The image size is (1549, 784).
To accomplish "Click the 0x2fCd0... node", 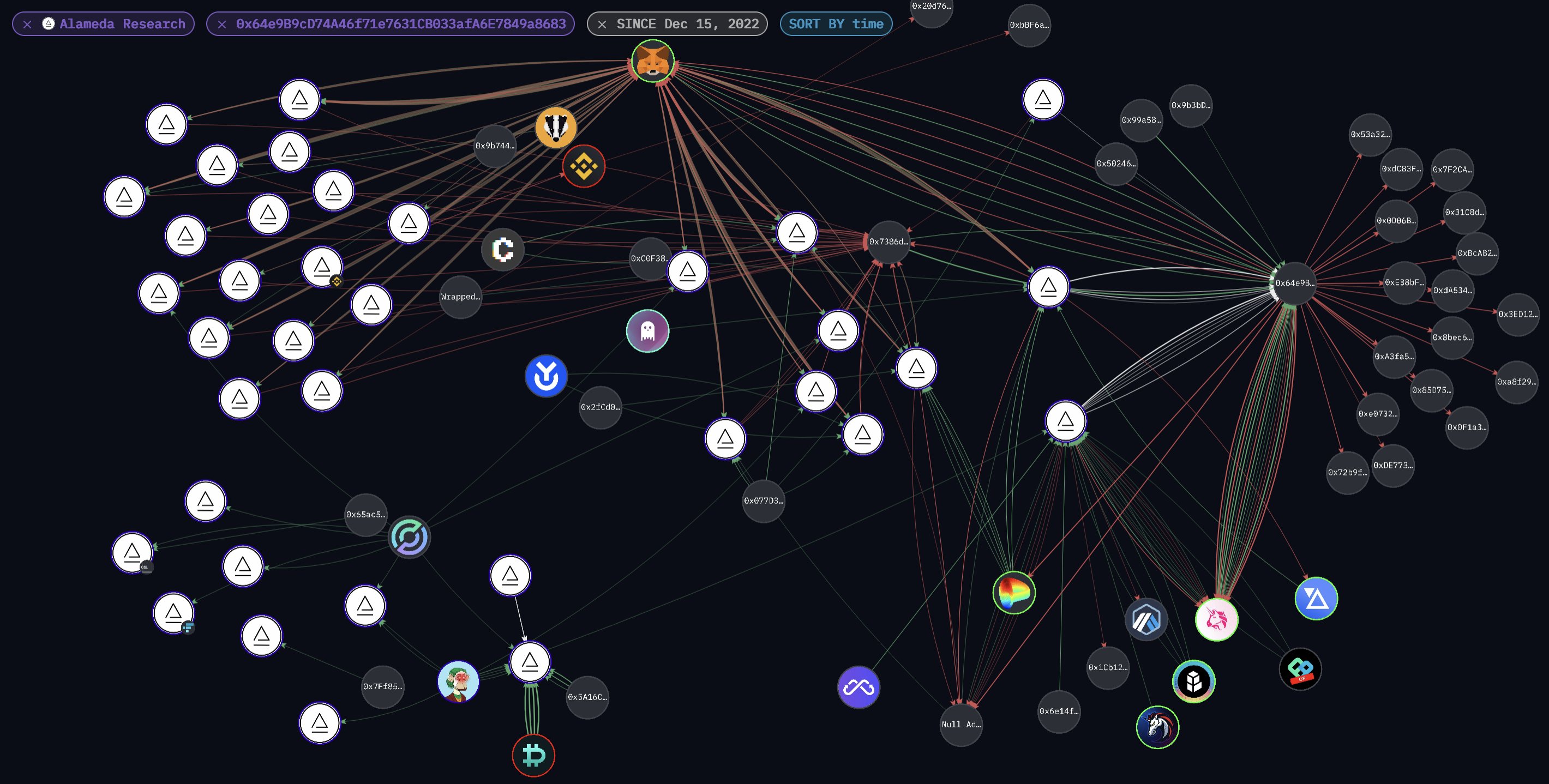I will pos(600,407).
